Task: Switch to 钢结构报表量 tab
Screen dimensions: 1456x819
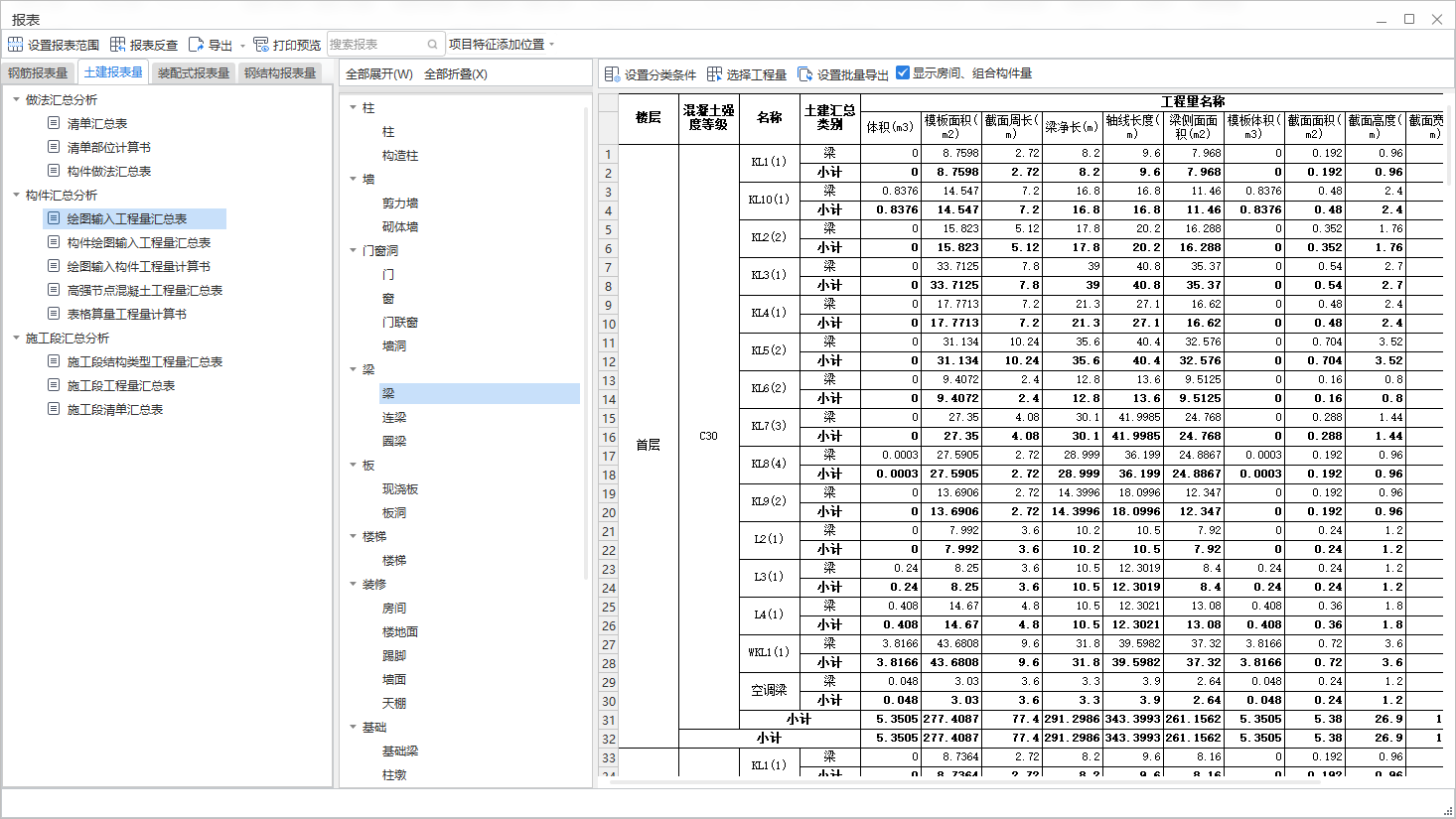Action: pos(280,72)
